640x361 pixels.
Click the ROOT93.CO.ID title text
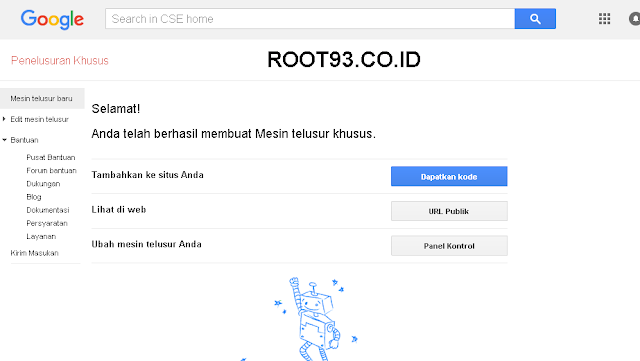tap(344, 60)
